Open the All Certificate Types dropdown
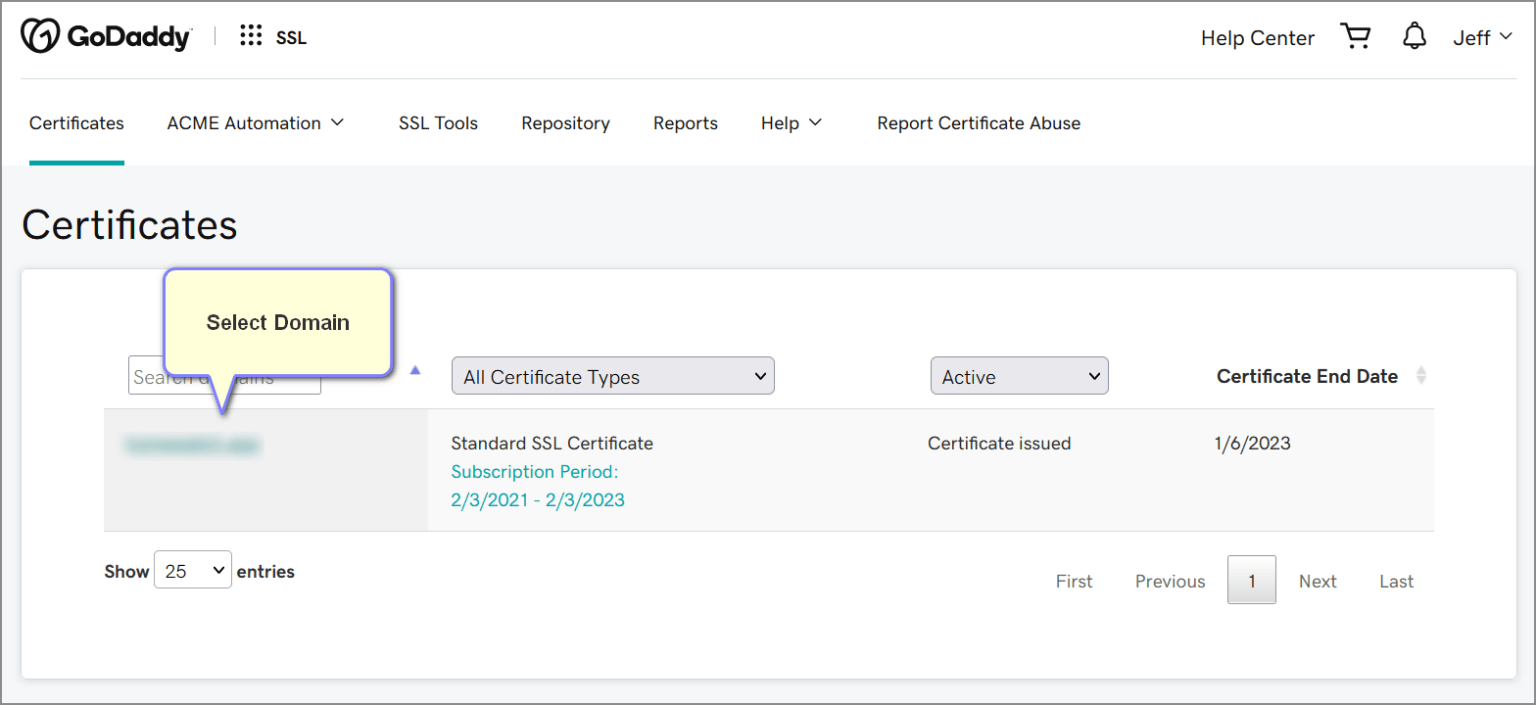Viewport: 1536px width, 705px height. pos(612,376)
